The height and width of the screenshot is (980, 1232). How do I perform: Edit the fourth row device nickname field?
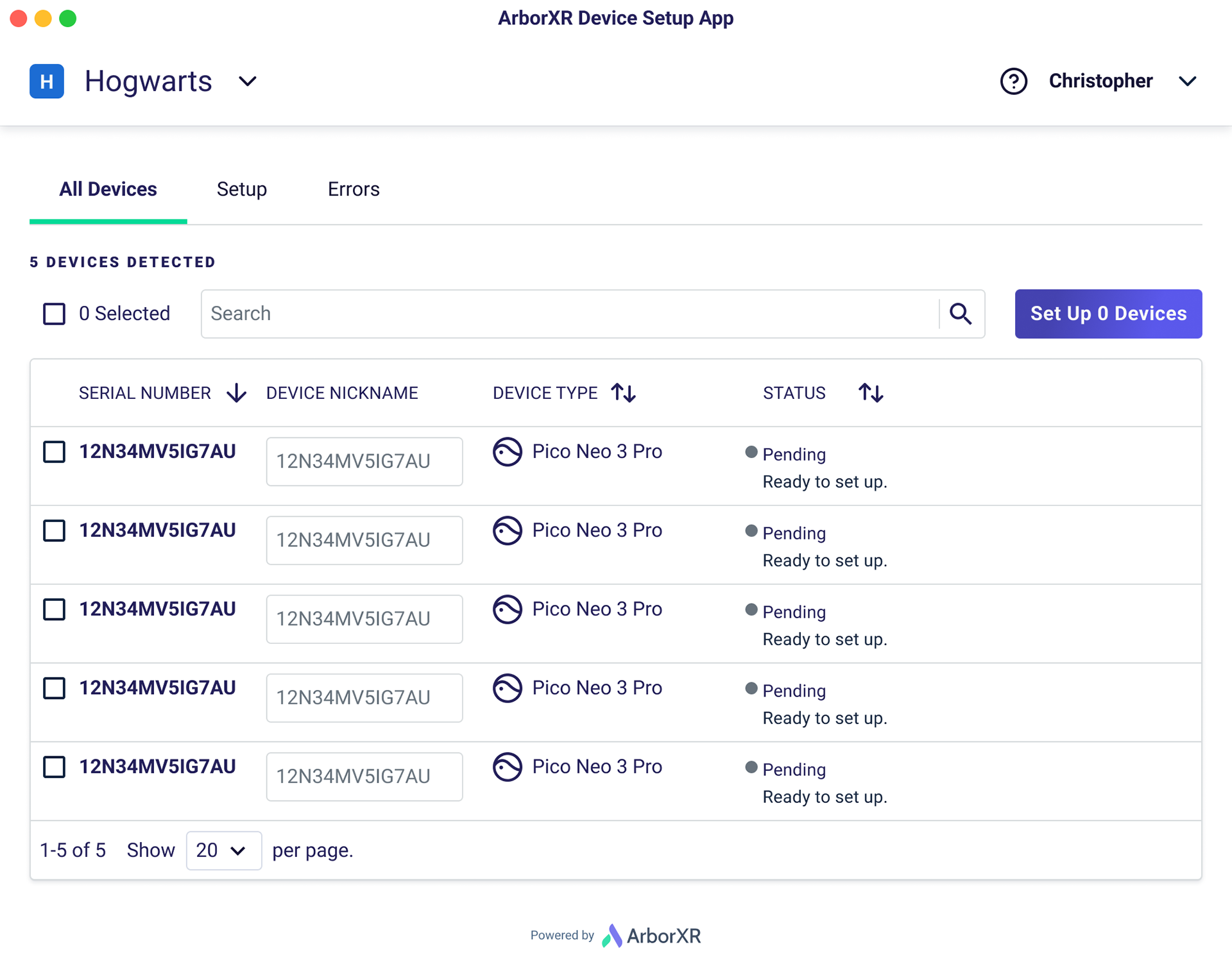coord(364,698)
